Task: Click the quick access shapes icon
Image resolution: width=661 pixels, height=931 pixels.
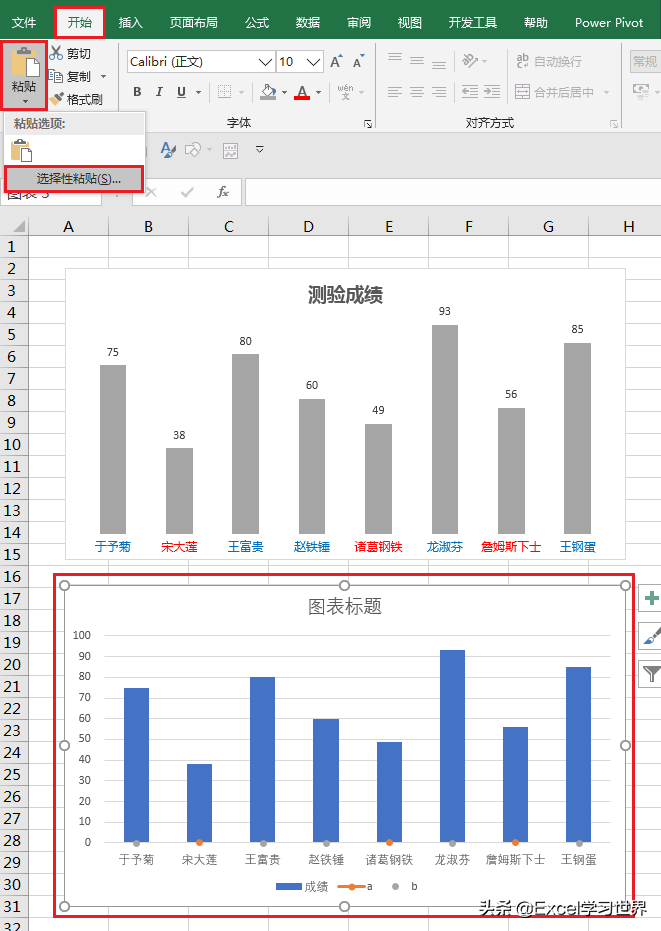Action: click(192, 150)
